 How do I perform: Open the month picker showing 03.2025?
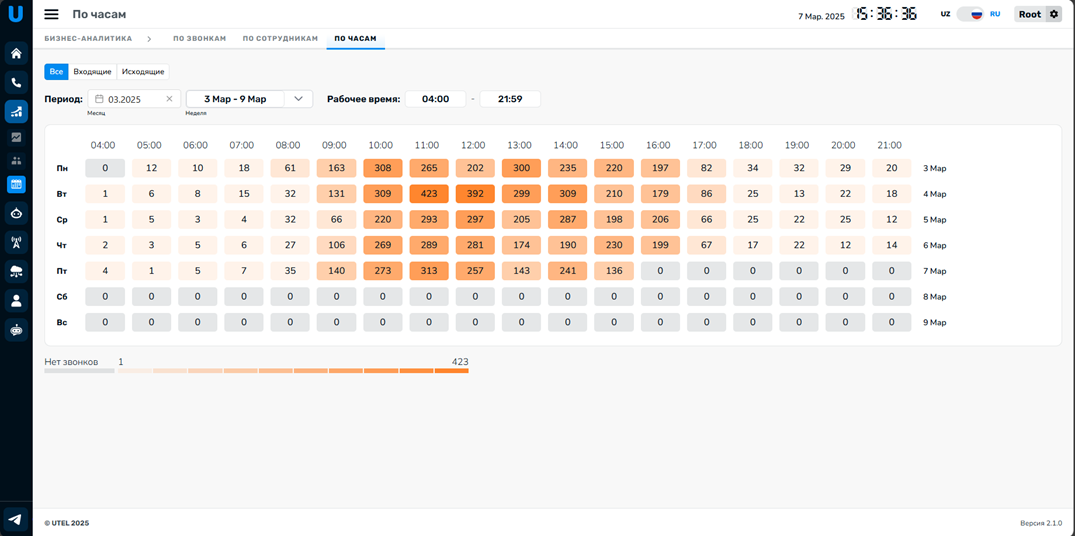[x=128, y=99]
